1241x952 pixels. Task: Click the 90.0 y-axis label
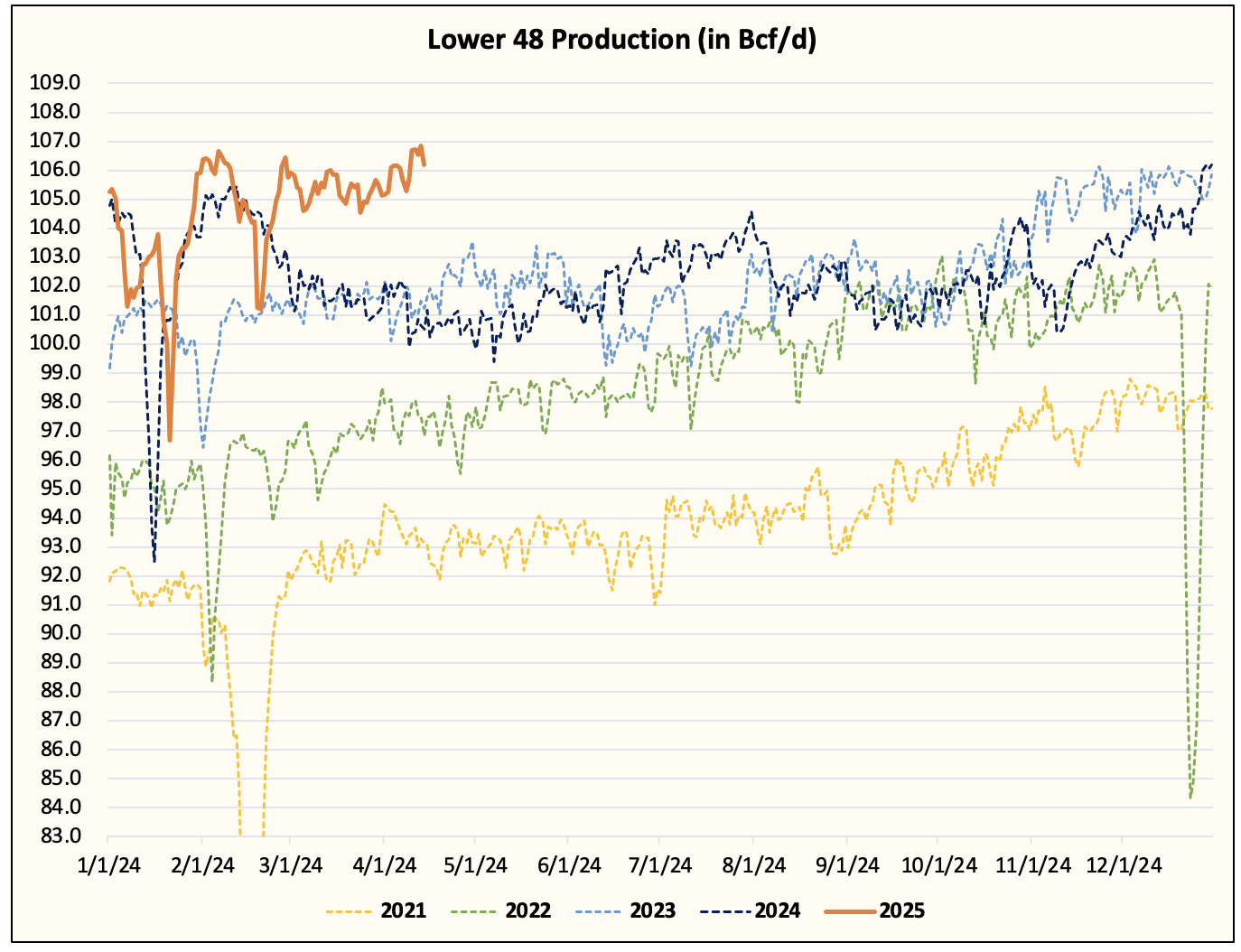point(60,632)
